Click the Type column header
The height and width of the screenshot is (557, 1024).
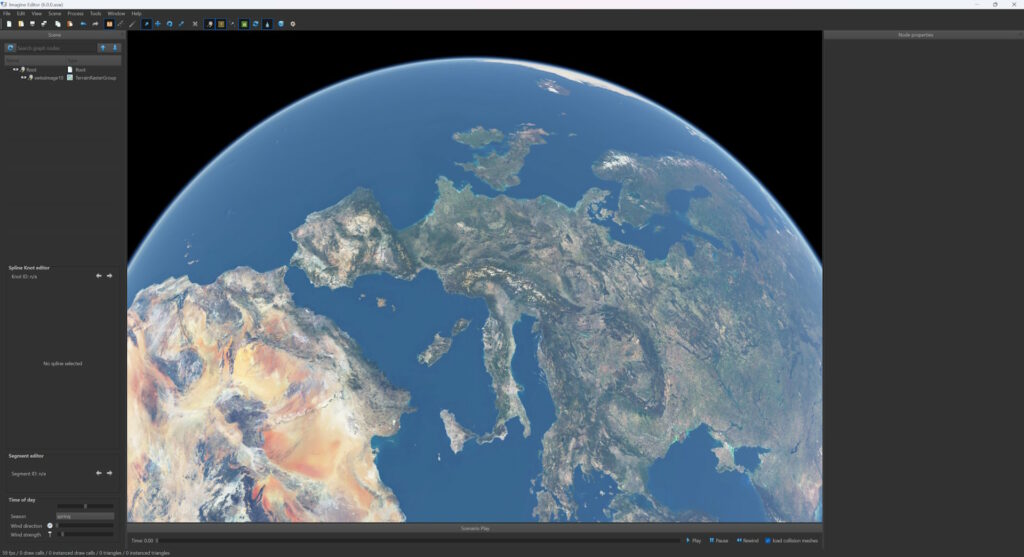tap(93, 60)
